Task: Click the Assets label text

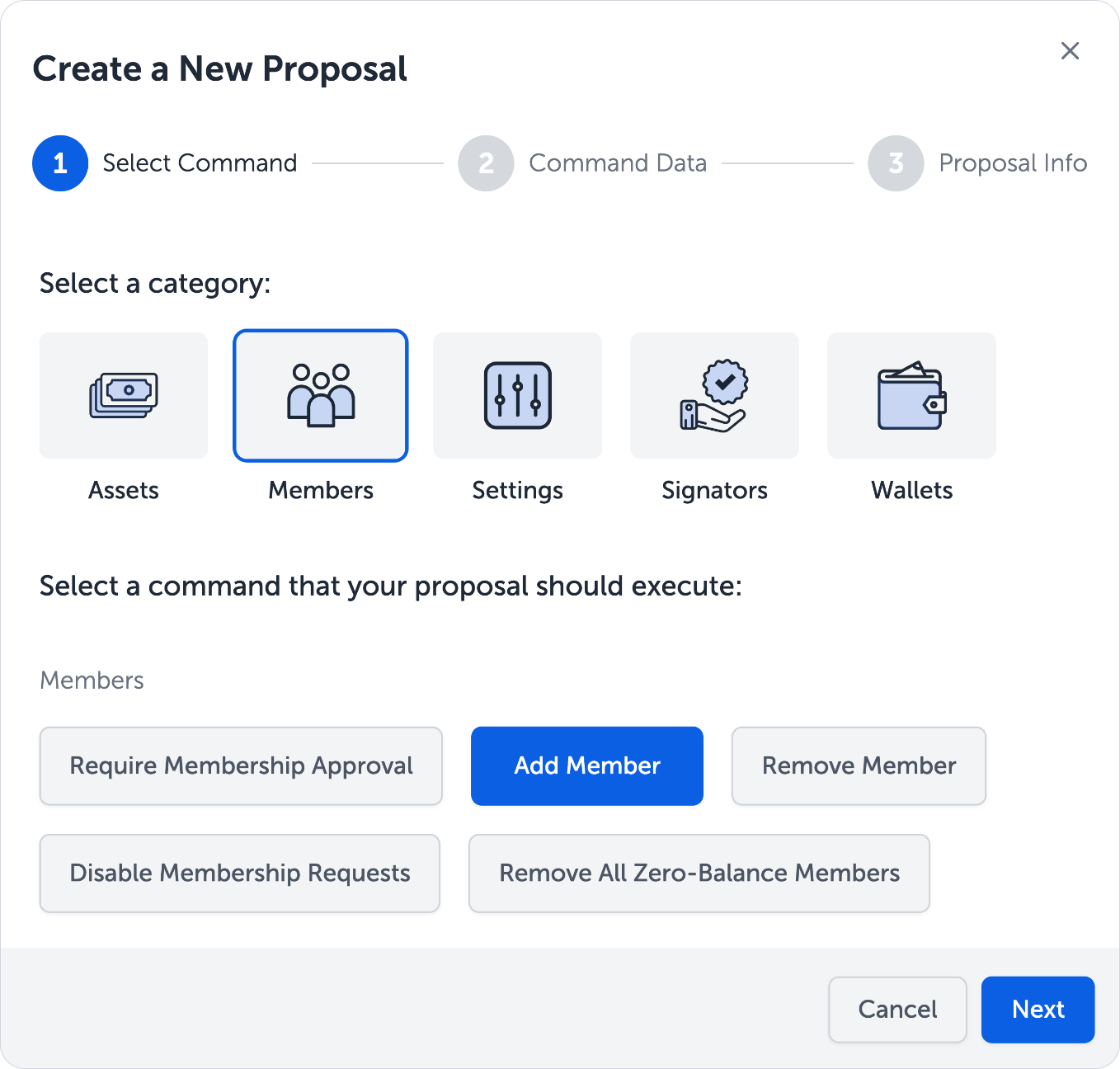Action: (x=124, y=490)
